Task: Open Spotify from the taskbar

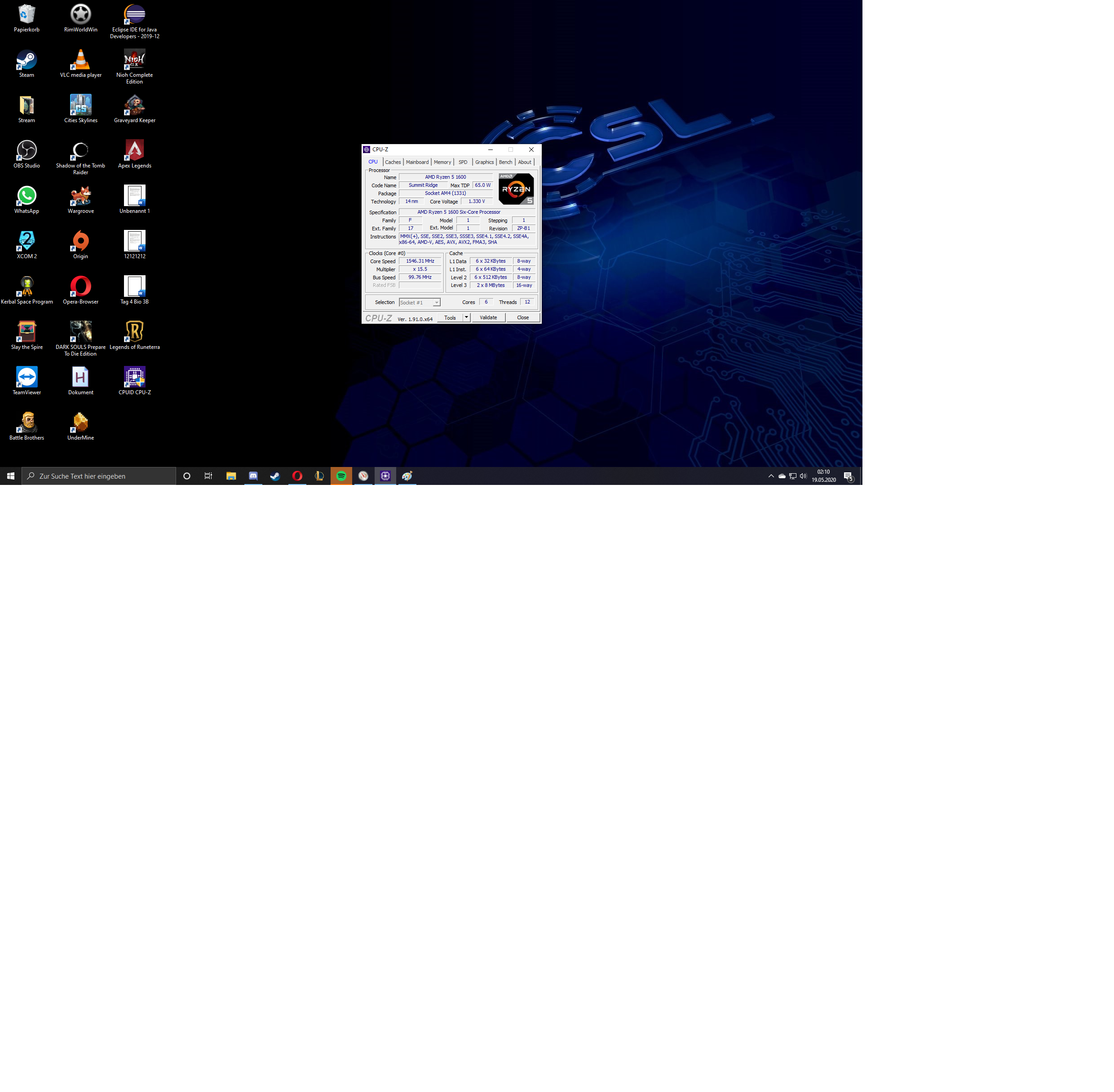Action: 341,476
